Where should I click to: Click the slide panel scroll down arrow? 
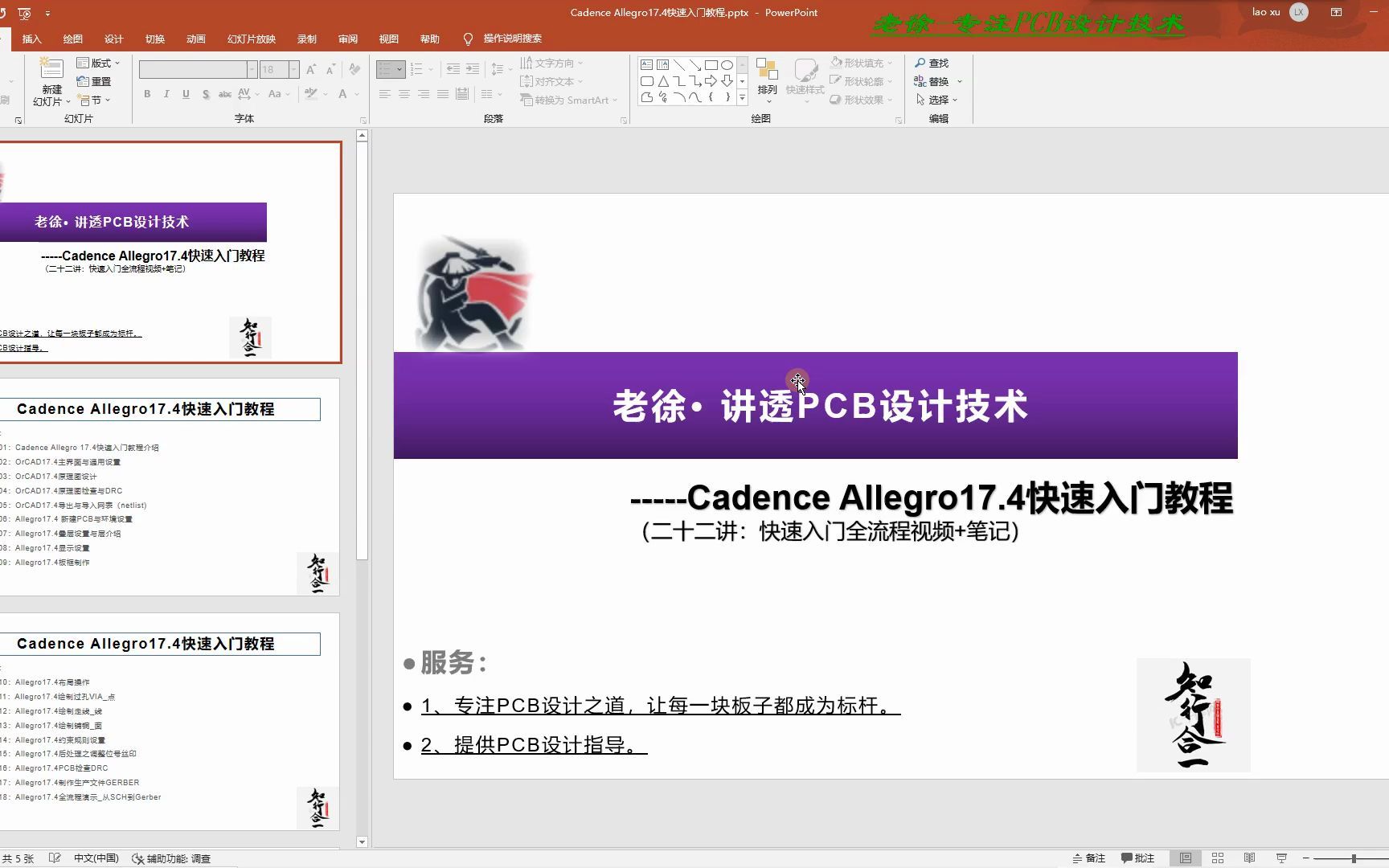(362, 842)
